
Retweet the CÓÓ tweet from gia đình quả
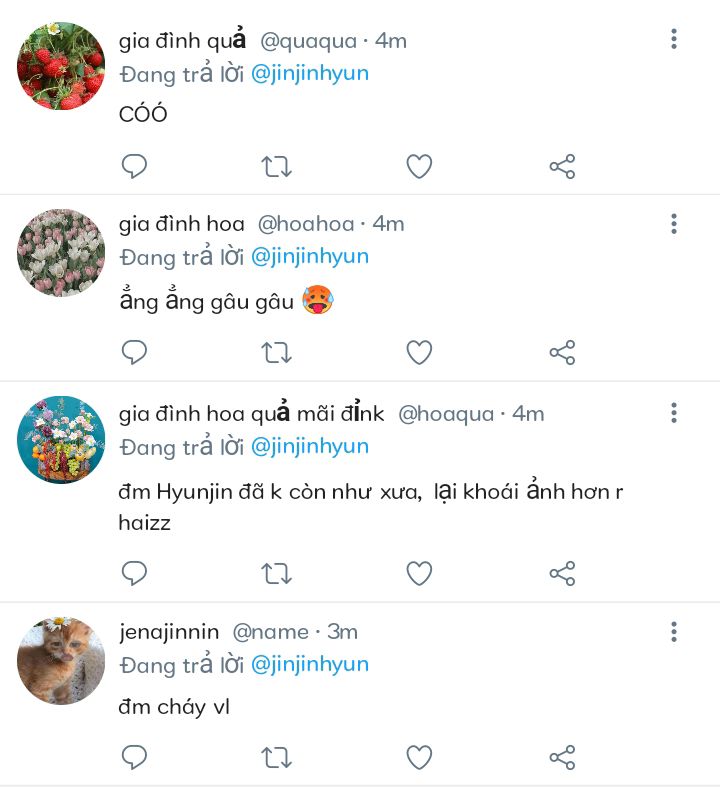(276, 166)
